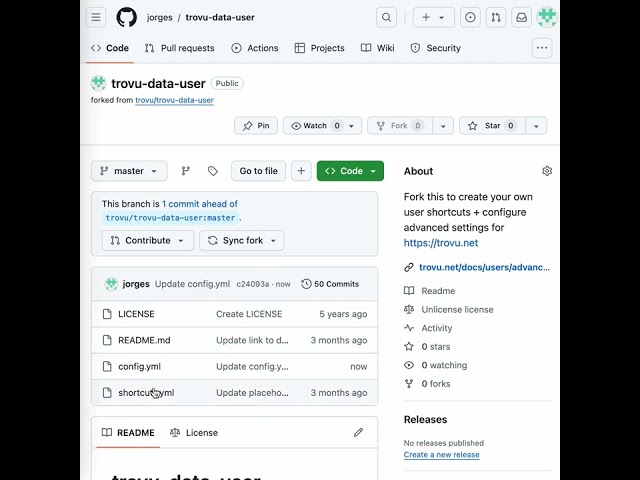Go to the GitHub home logo
The image size is (640, 480).
(x=127, y=18)
